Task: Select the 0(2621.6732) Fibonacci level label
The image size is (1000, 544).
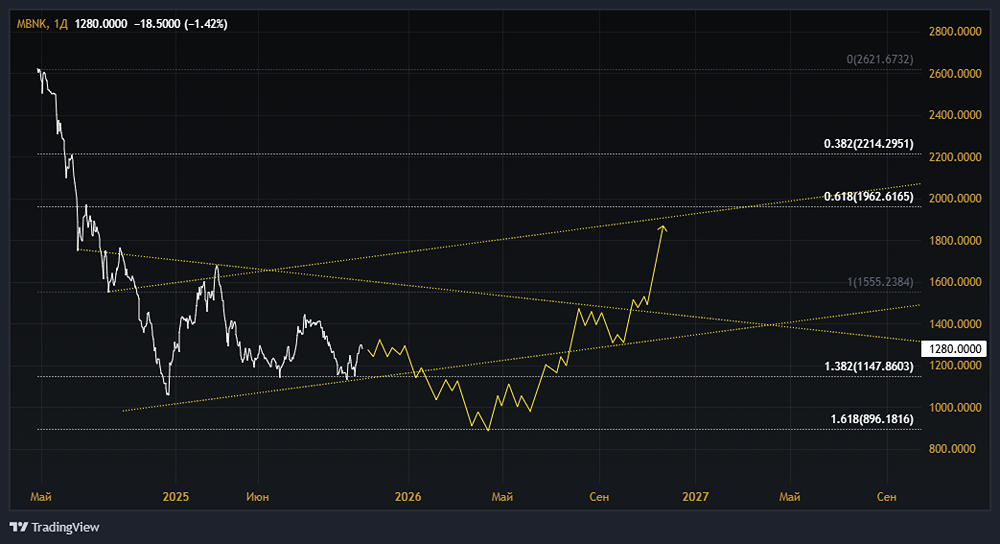Action: tap(879, 59)
